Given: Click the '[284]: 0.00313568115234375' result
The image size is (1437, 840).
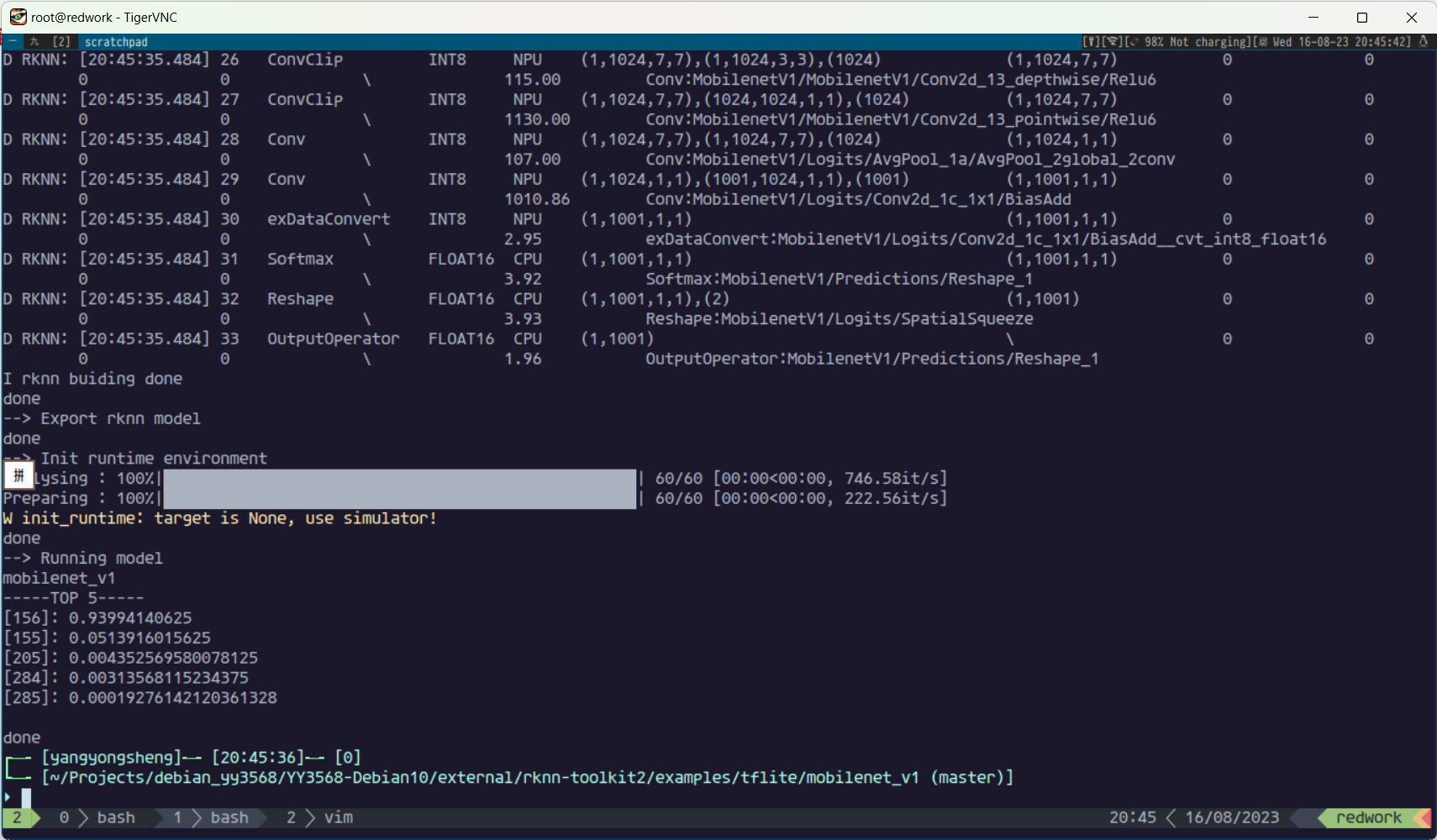Looking at the screenshot, I should [x=126, y=678].
